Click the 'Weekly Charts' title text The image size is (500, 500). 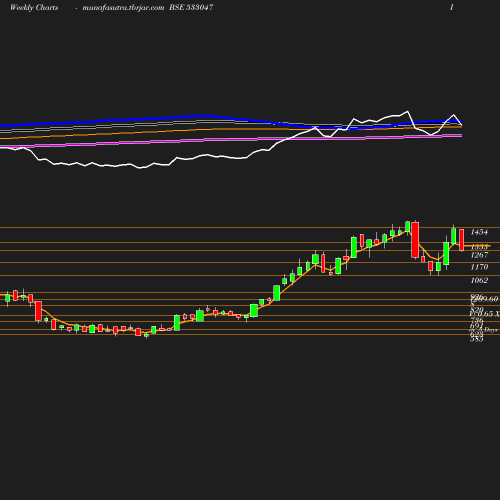coord(34,8)
